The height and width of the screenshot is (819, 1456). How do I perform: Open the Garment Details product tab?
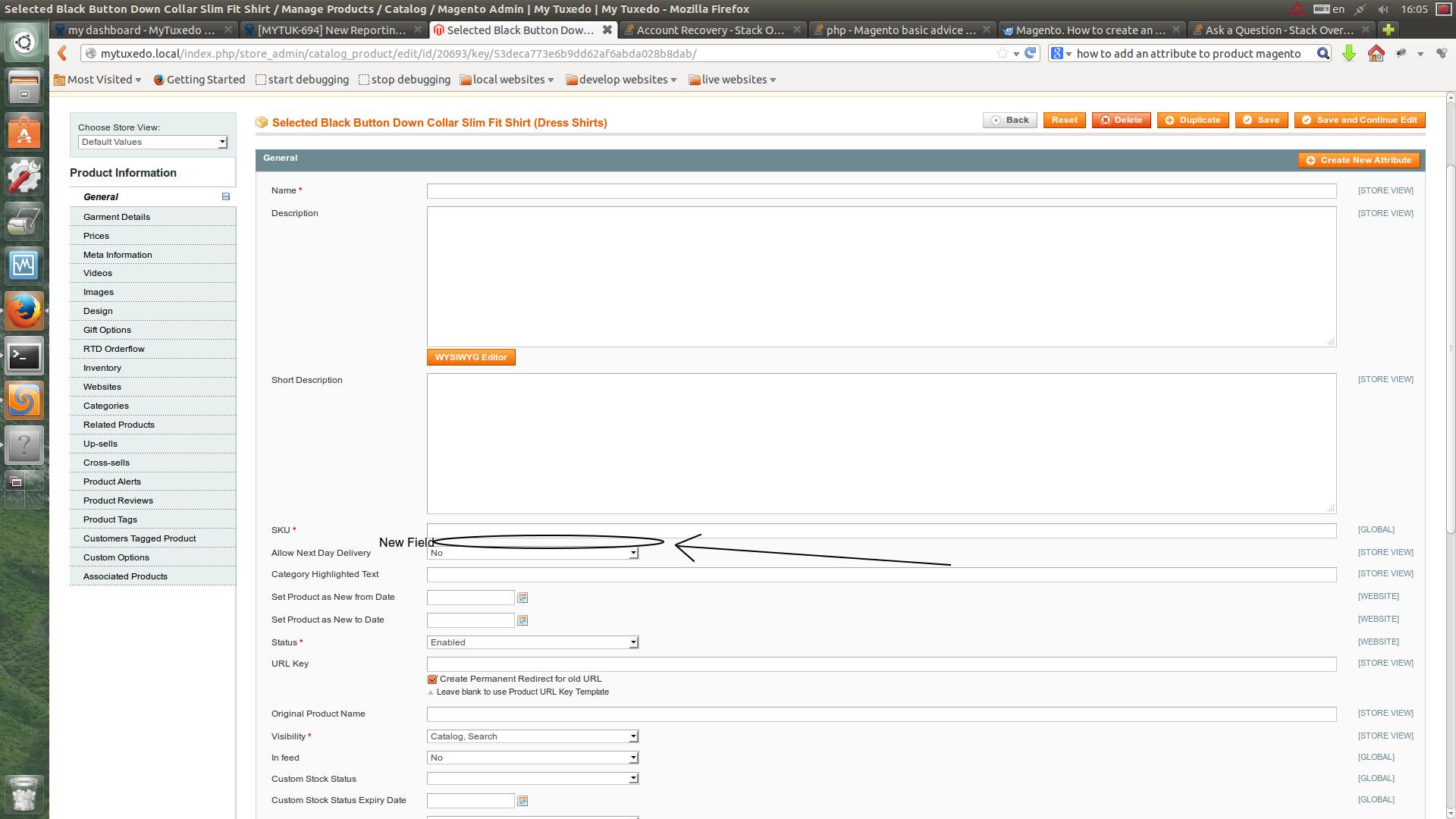pyautogui.click(x=117, y=217)
